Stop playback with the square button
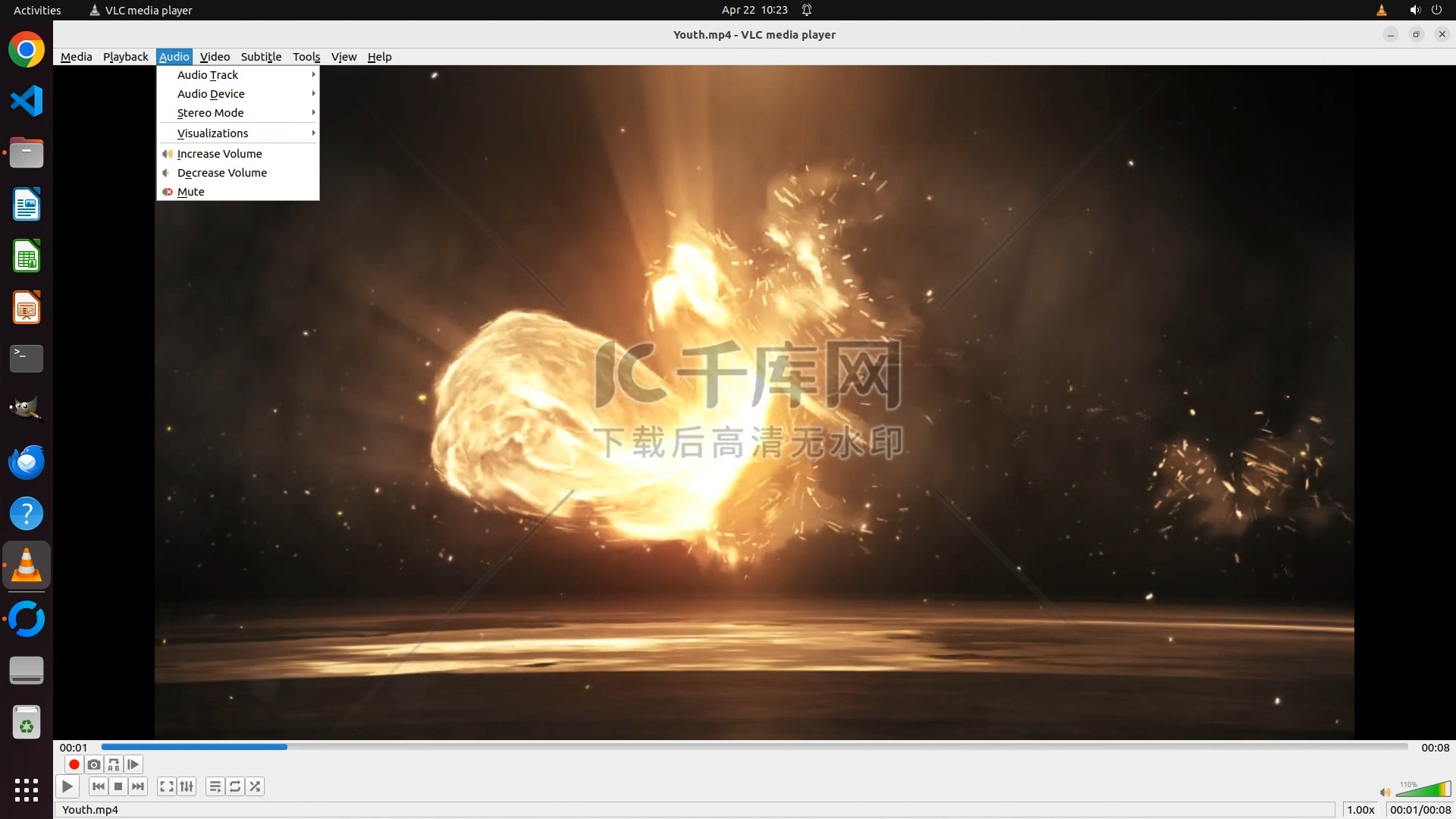Viewport: 1456px width, 819px height. [118, 786]
